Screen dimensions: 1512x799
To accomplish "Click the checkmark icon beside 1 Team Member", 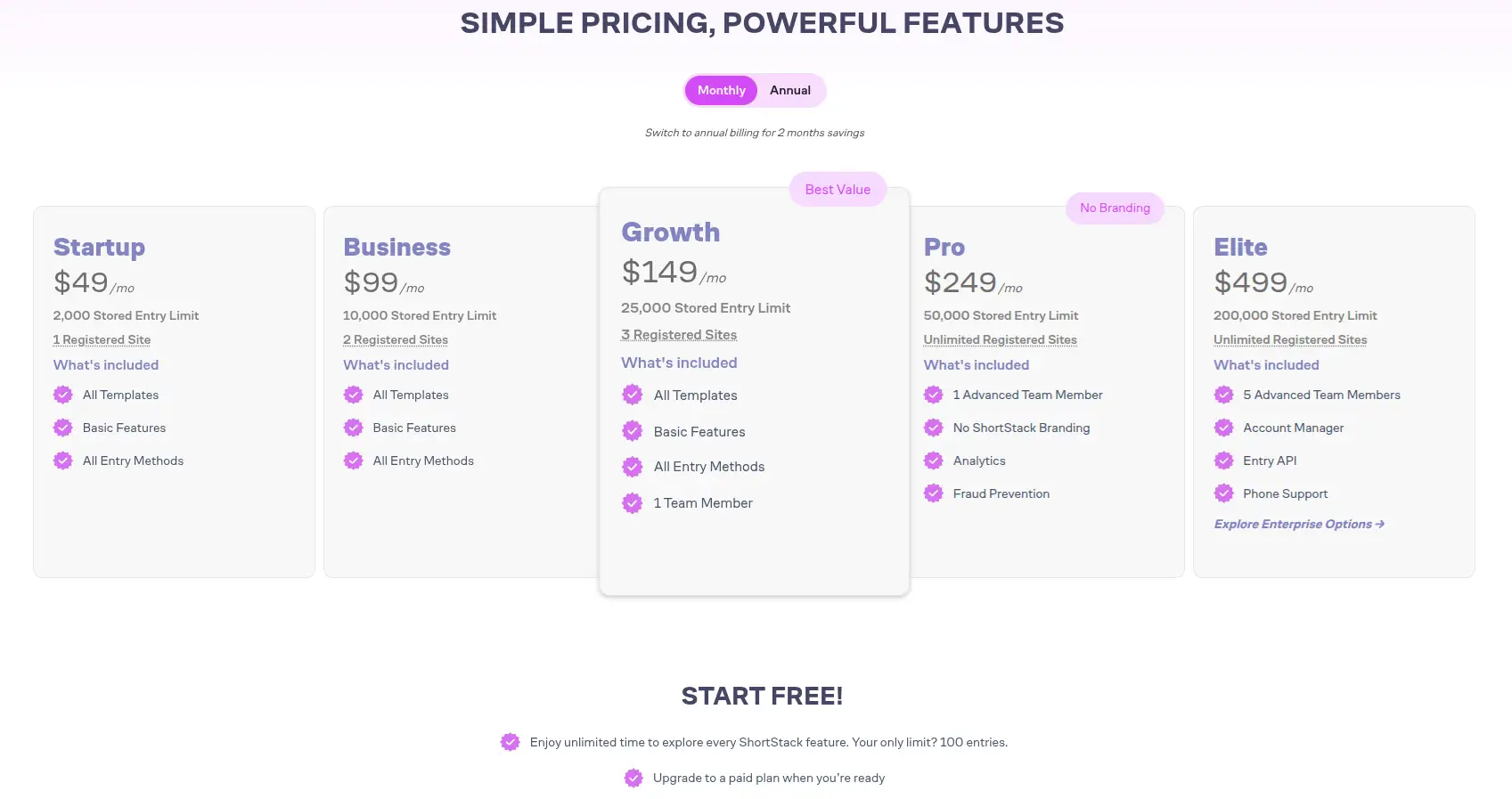I will (x=633, y=502).
